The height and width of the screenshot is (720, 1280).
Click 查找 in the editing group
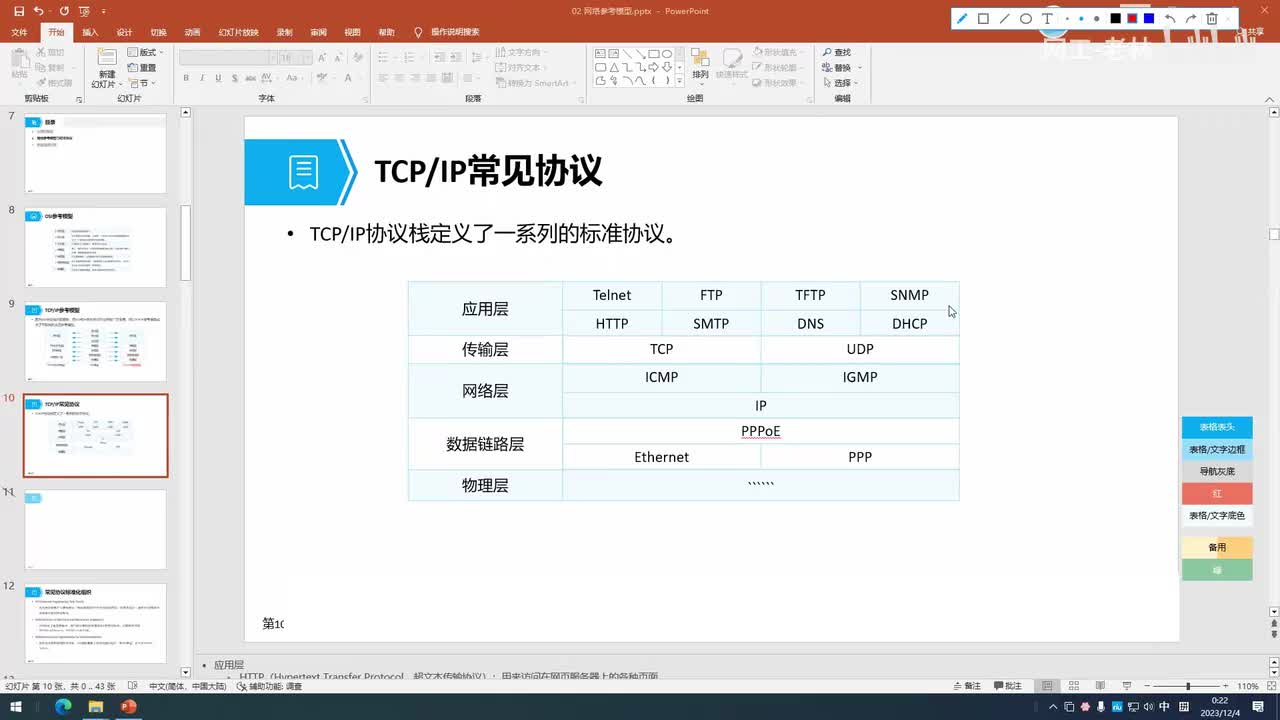click(837, 52)
